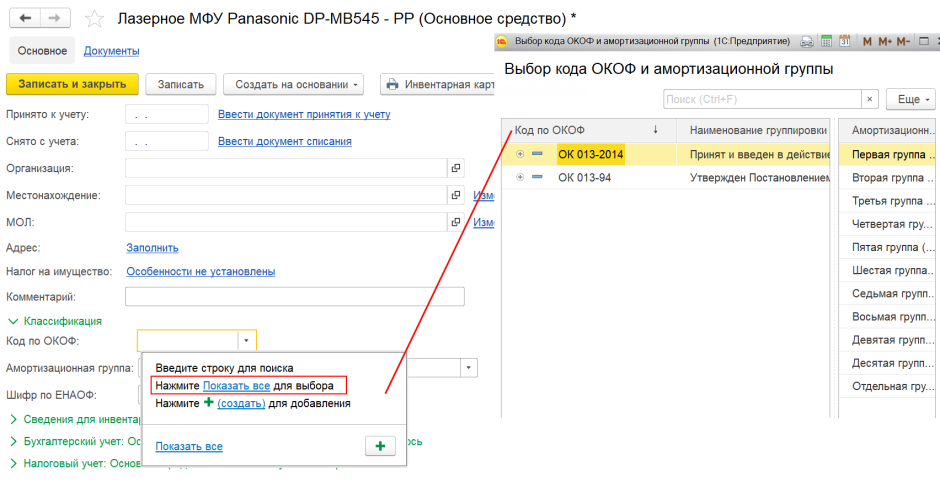Click the Заполнить address link
This screenshot has width=940, height=486.
(x=152, y=247)
